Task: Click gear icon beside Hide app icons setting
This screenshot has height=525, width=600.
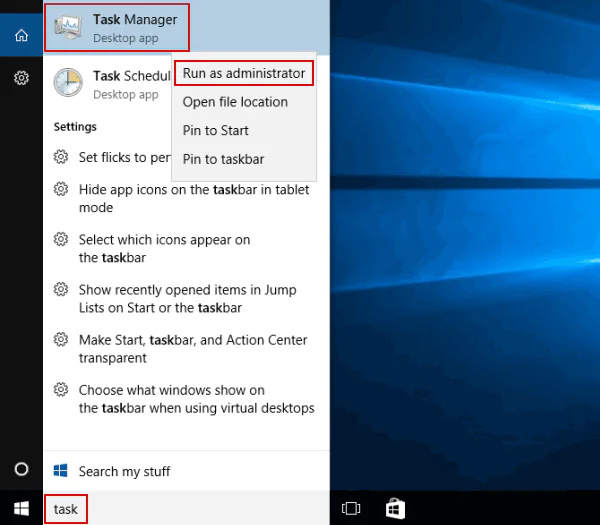Action: (61, 189)
